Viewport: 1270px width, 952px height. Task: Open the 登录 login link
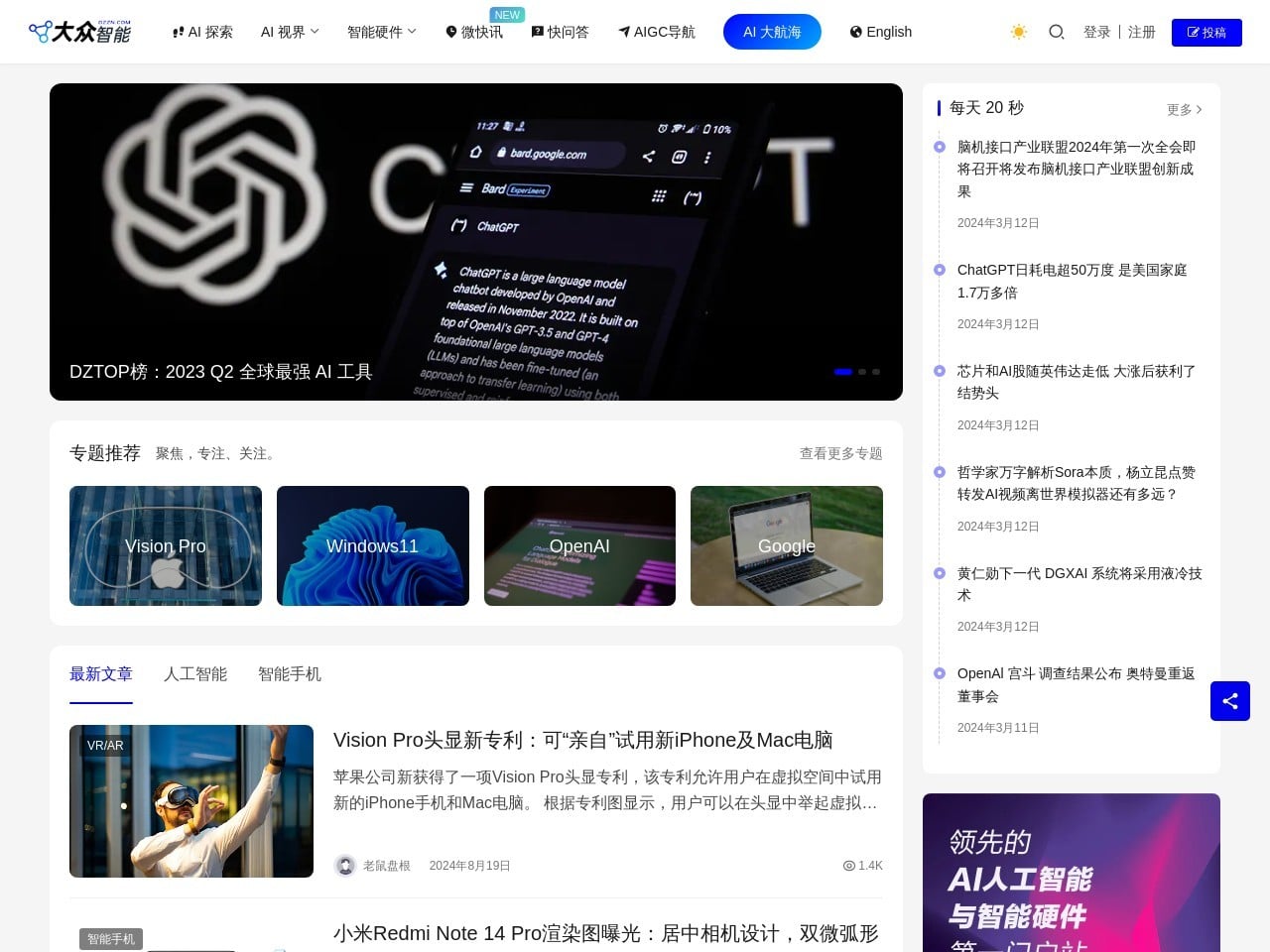tap(1097, 32)
